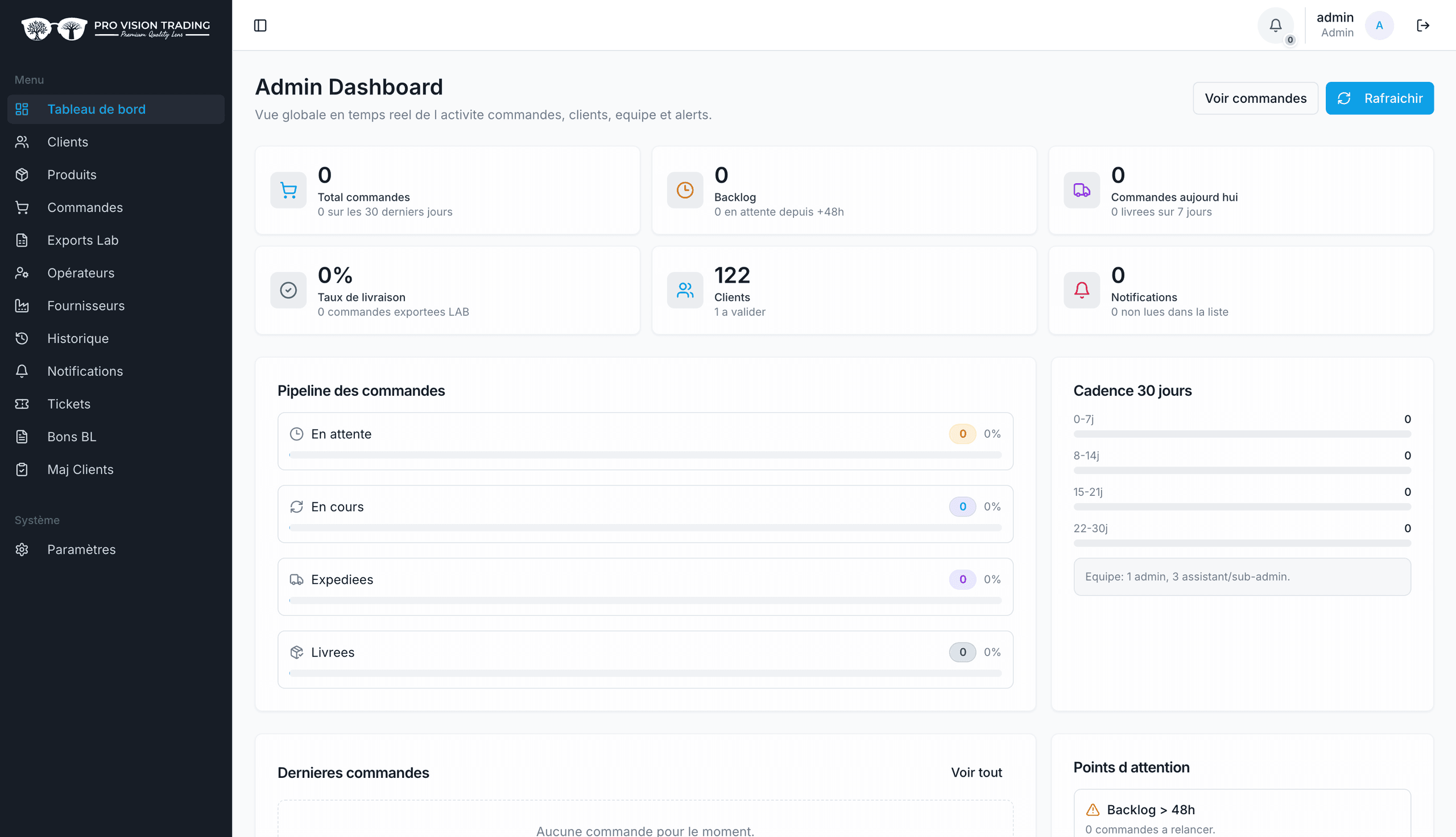
Task: Open Produits in the sidebar
Action: point(115,175)
